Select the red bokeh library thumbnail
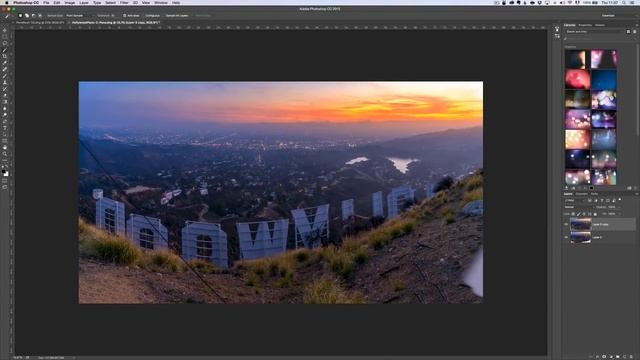This screenshot has width=640, height=360. pos(578,79)
